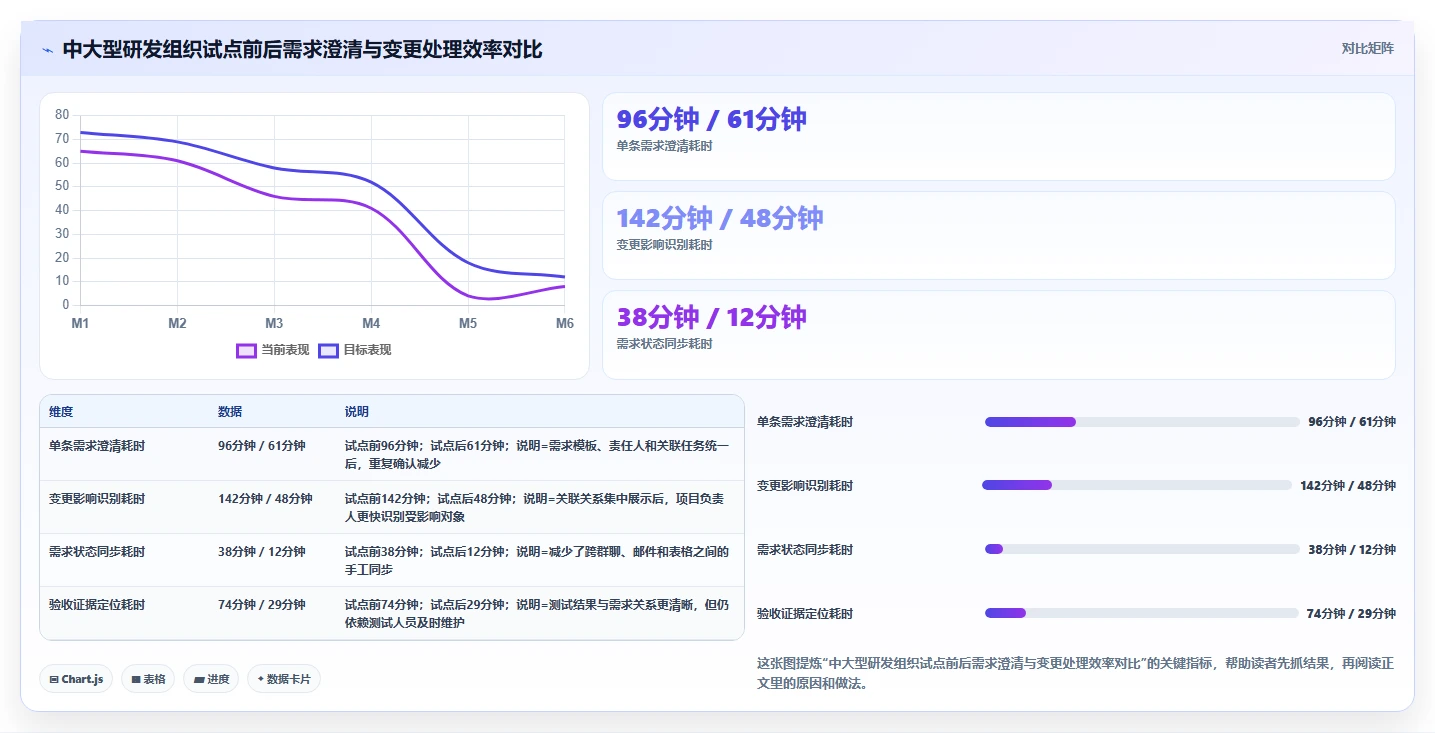This screenshot has width=1435, height=733.
Task: Click the 需求状态同步耗时 progress bar
Action: 1142,549
